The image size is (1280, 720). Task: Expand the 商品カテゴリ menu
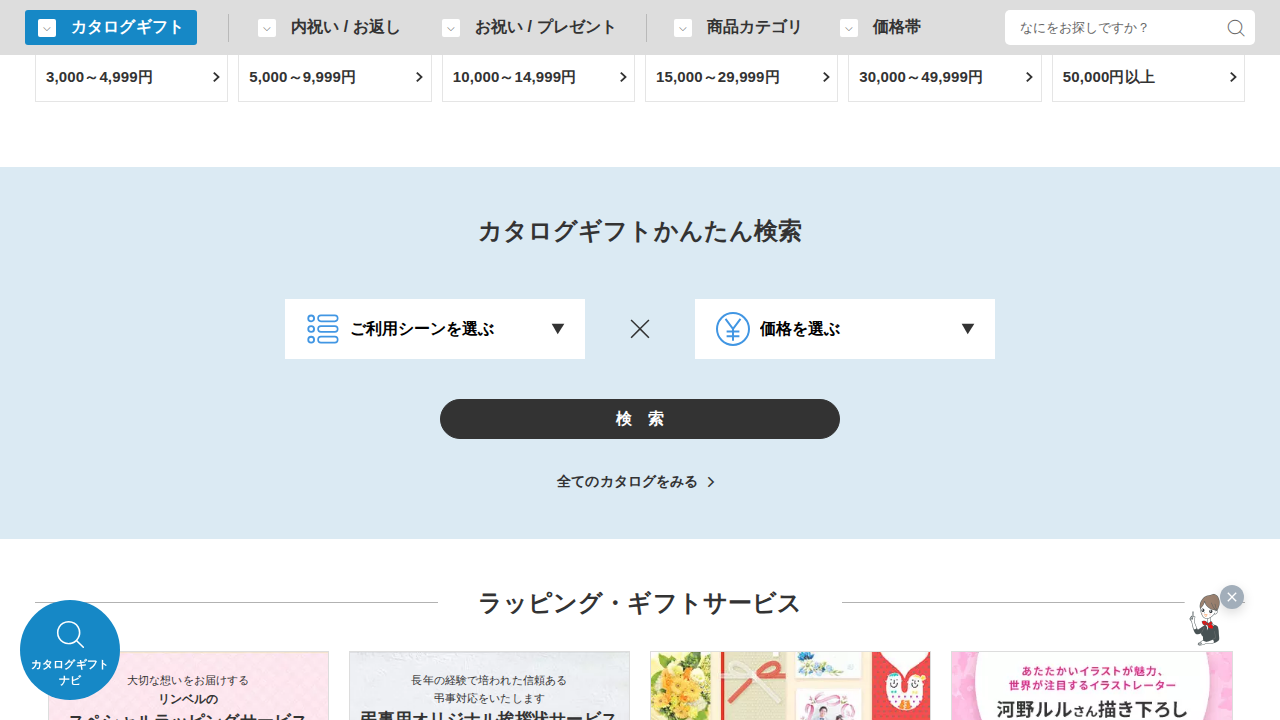pos(738,28)
